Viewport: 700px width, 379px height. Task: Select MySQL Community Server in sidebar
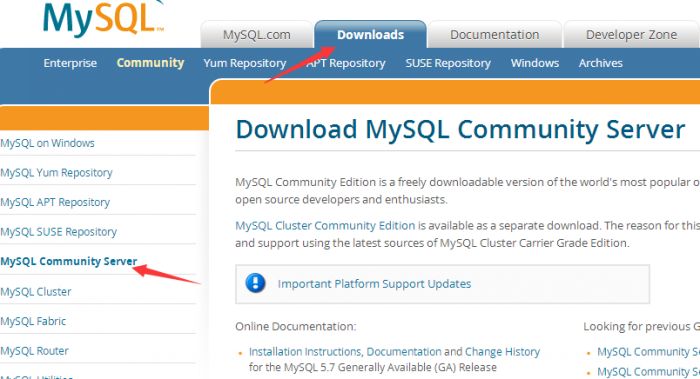pyautogui.click(x=69, y=261)
